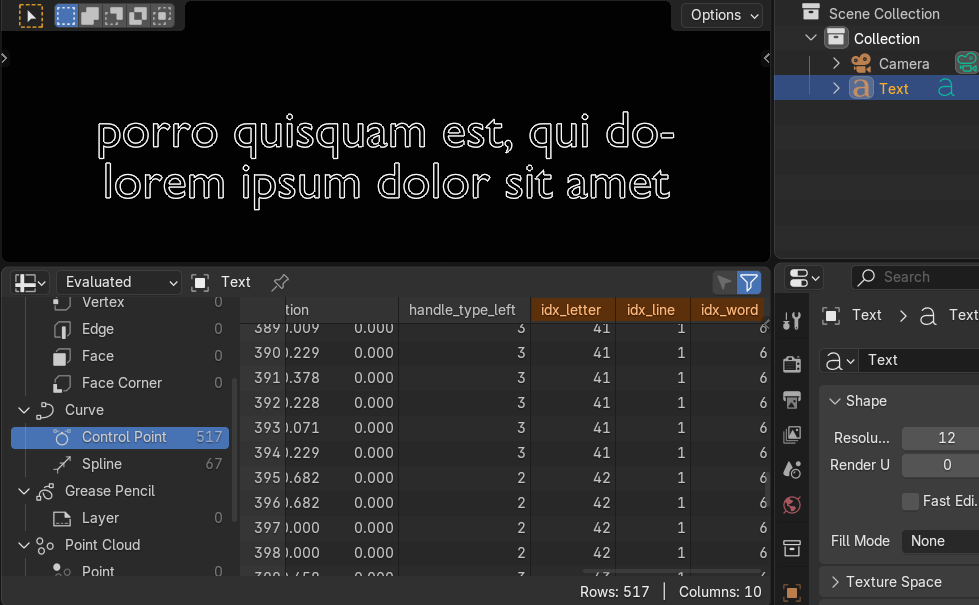This screenshot has height=605, width=979.
Task: Set selection mode to new selection
Action: pyautogui.click(x=66, y=16)
